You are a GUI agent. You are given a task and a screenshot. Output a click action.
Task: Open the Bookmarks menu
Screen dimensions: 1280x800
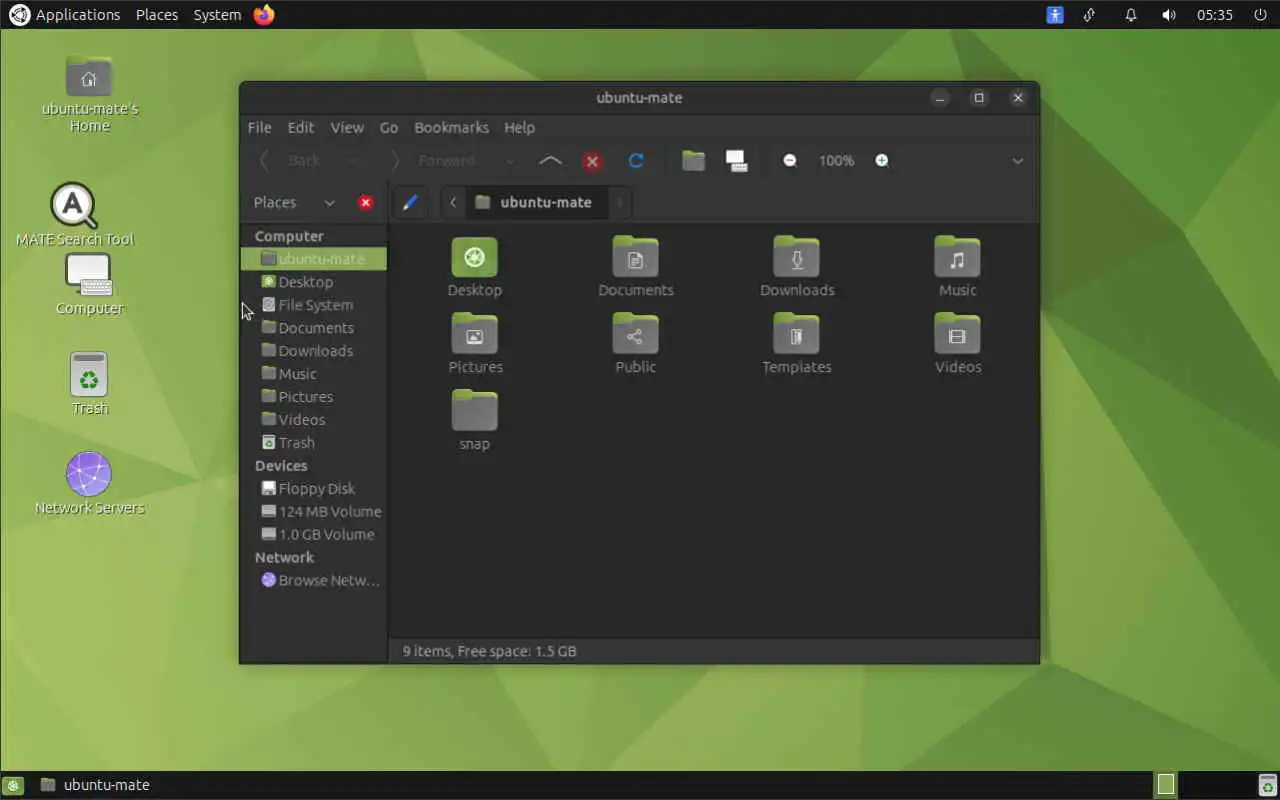451,127
